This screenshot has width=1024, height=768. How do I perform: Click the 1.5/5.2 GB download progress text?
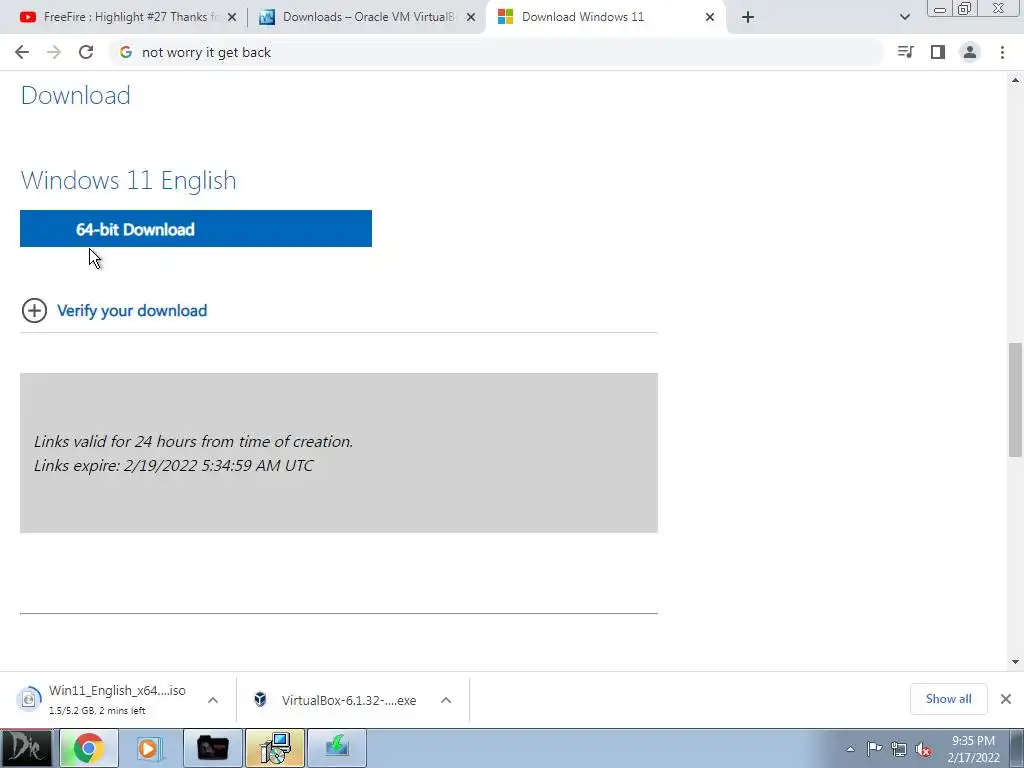97,711
